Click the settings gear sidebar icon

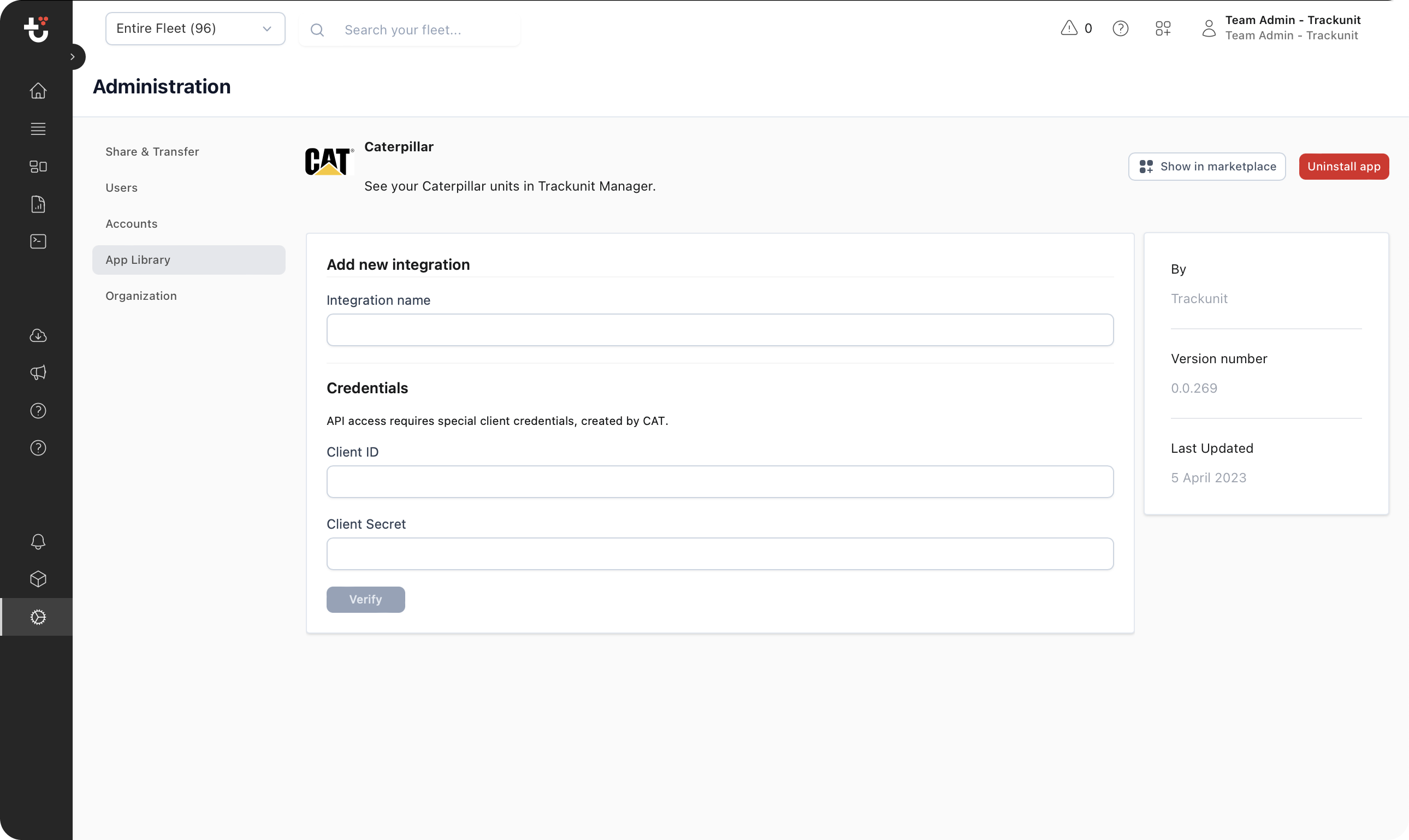coord(38,617)
